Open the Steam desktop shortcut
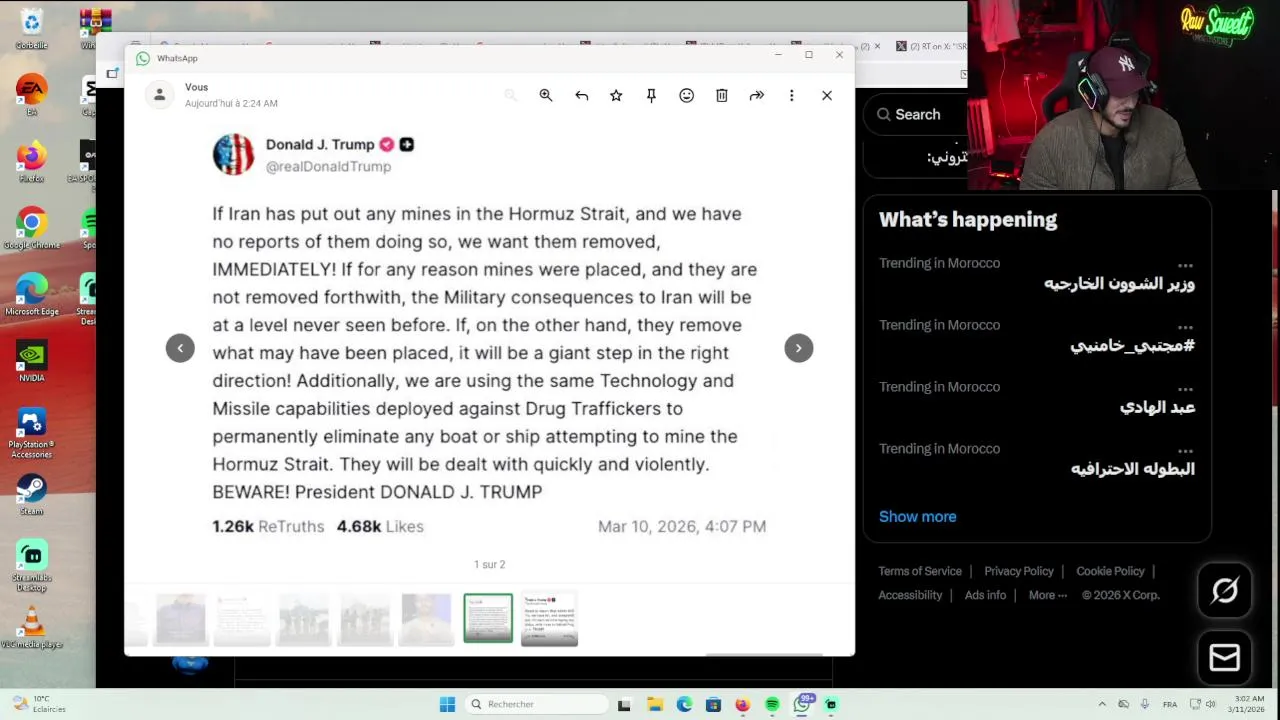Viewport: 1280px width, 720px height. point(31,494)
